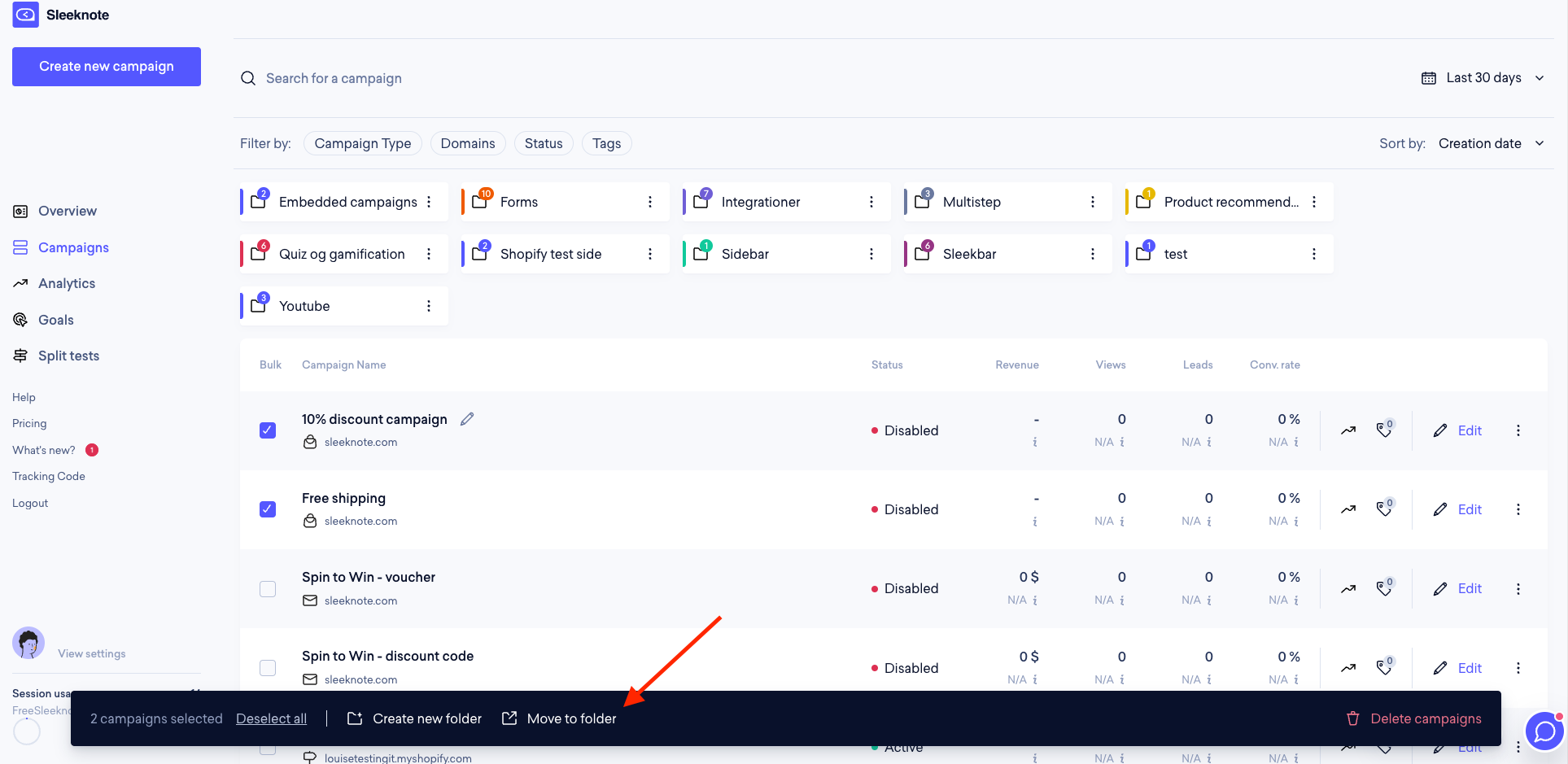Viewport: 1568px width, 764px height.
Task: Click the calendar icon beside Last 30 days
Action: (1429, 78)
